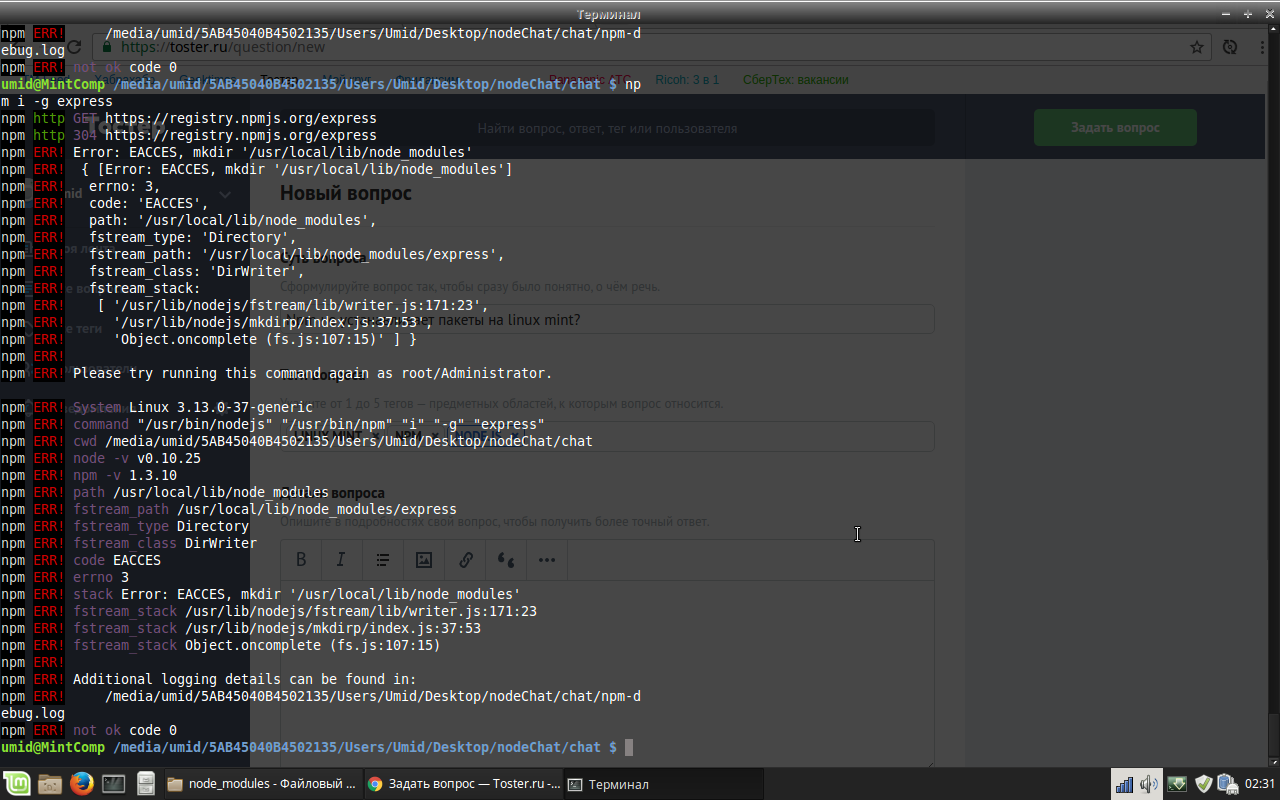Bookmark the page with Chrome's star icon

click(1197, 47)
